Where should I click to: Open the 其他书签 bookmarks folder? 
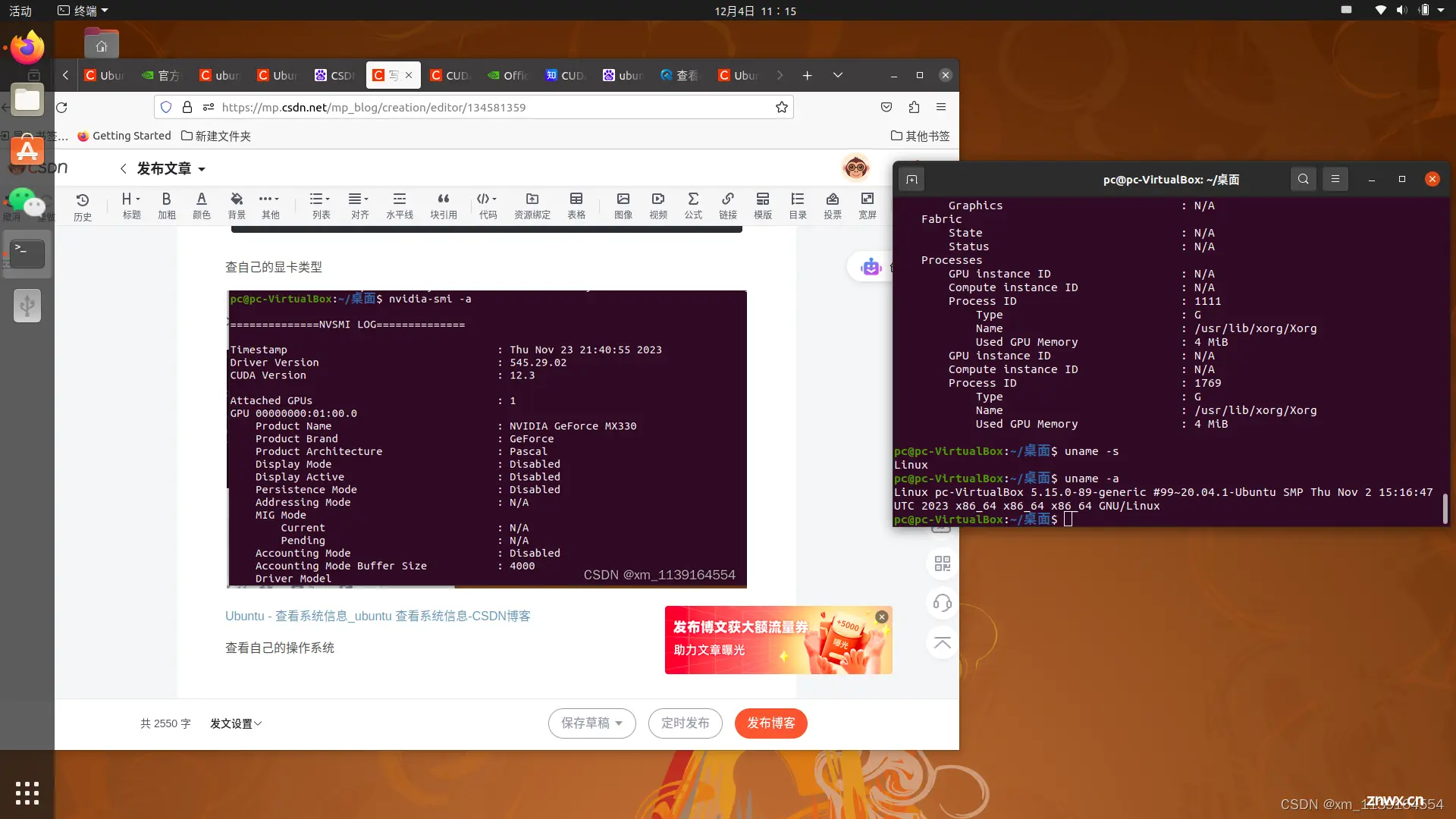[921, 136]
